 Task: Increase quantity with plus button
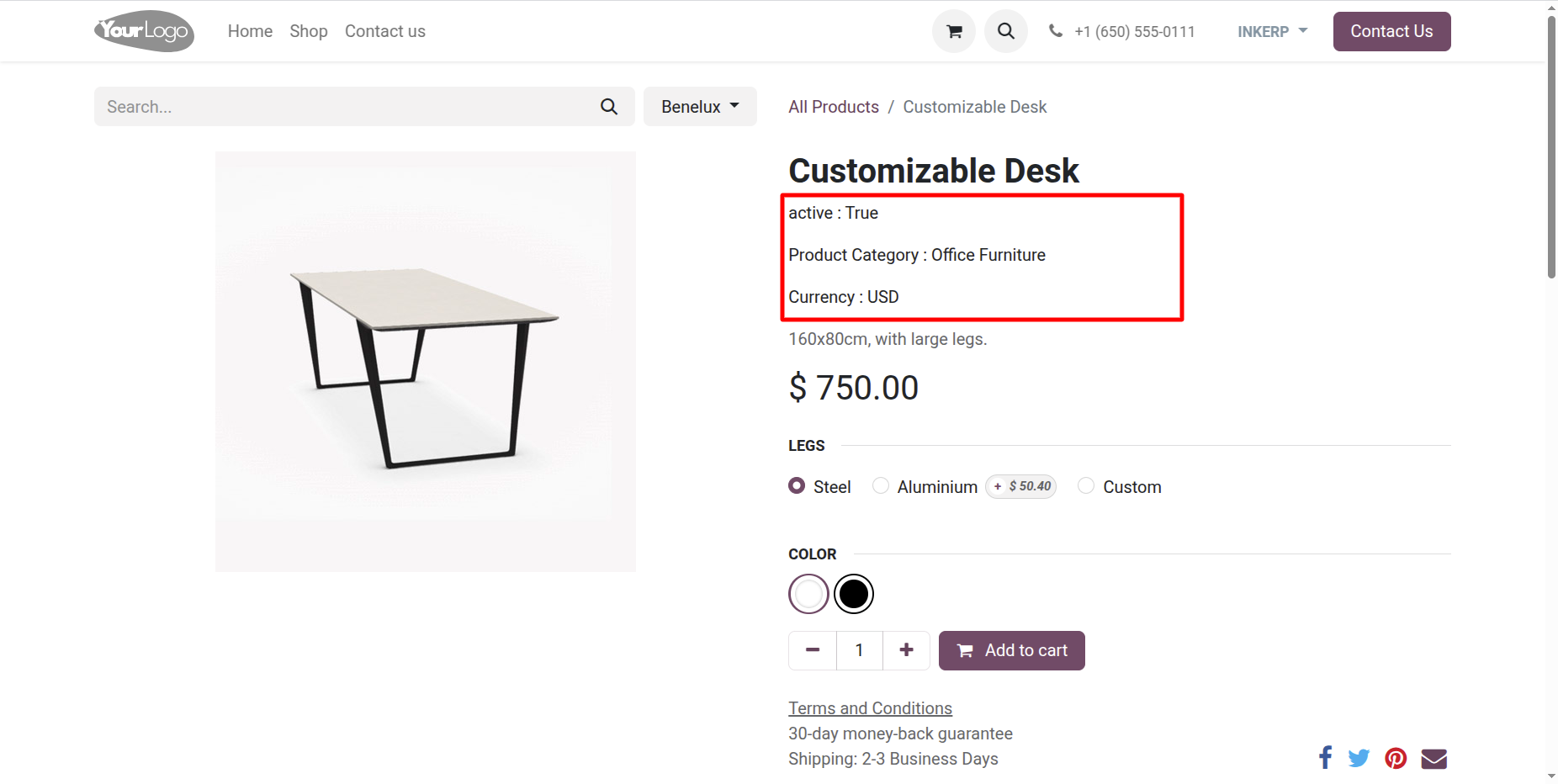(x=906, y=650)
